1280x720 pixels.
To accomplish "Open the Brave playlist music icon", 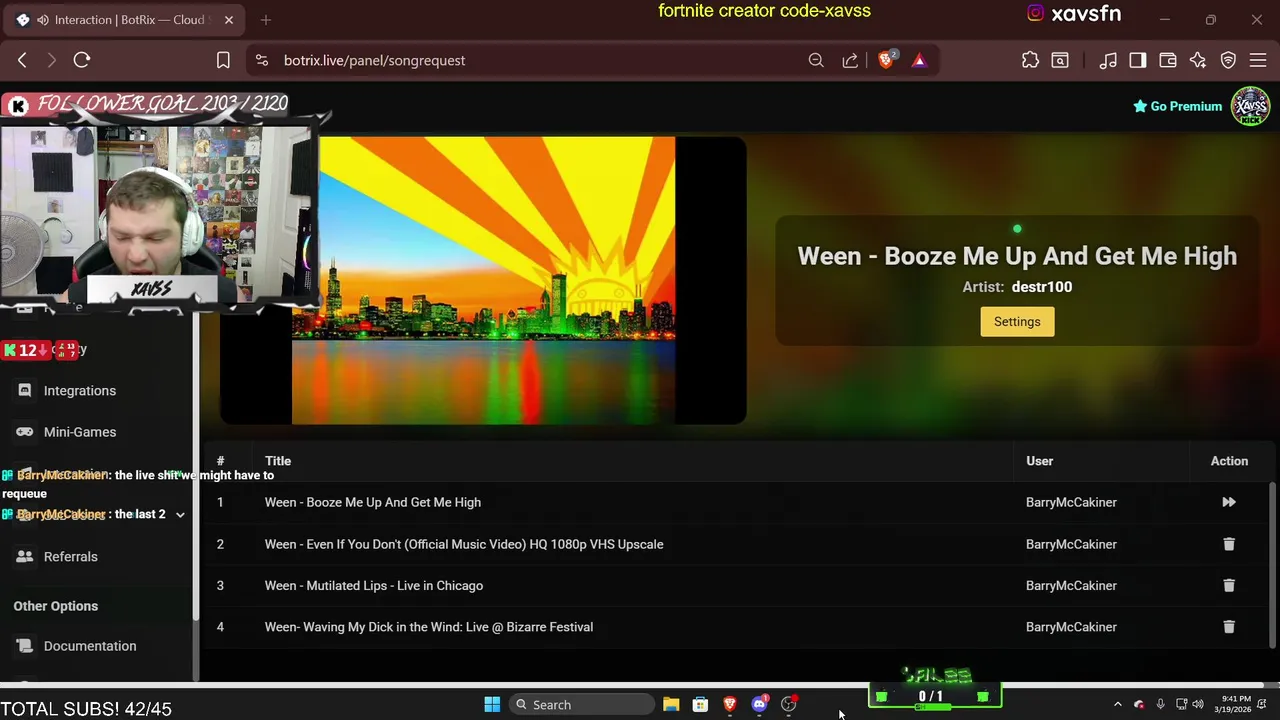I will (1108, 60).
